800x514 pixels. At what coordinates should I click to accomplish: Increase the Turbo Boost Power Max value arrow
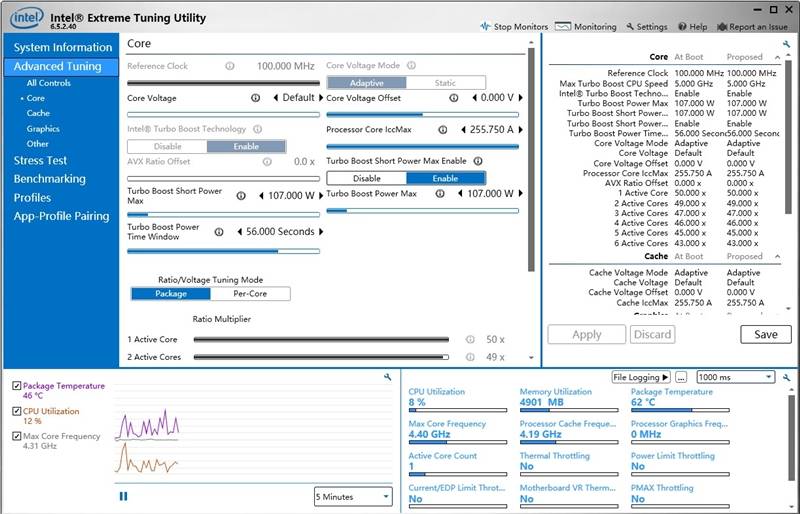pos(520,194)
